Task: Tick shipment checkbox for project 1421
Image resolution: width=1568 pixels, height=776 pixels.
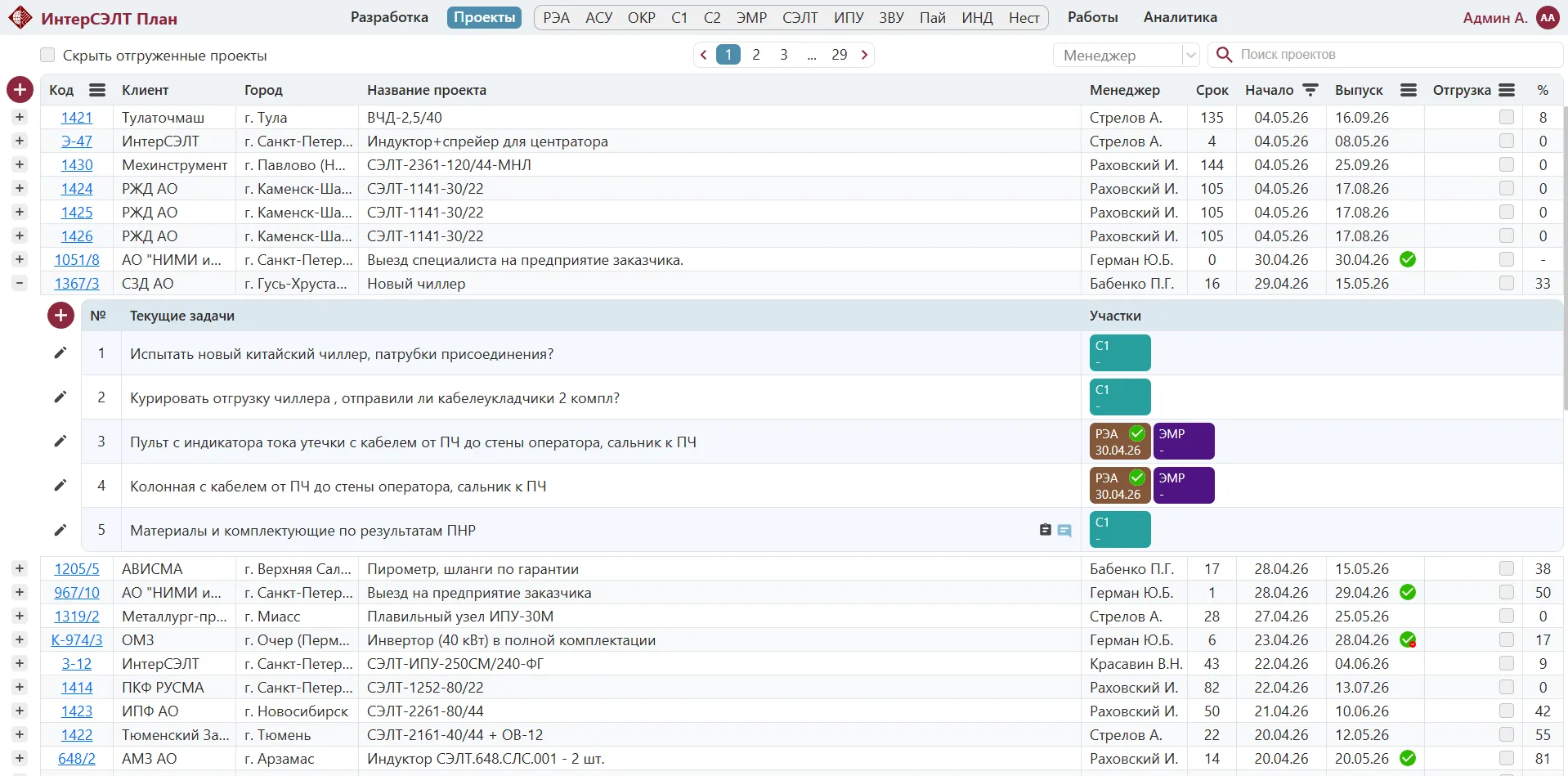Action: pos(1507,118)
